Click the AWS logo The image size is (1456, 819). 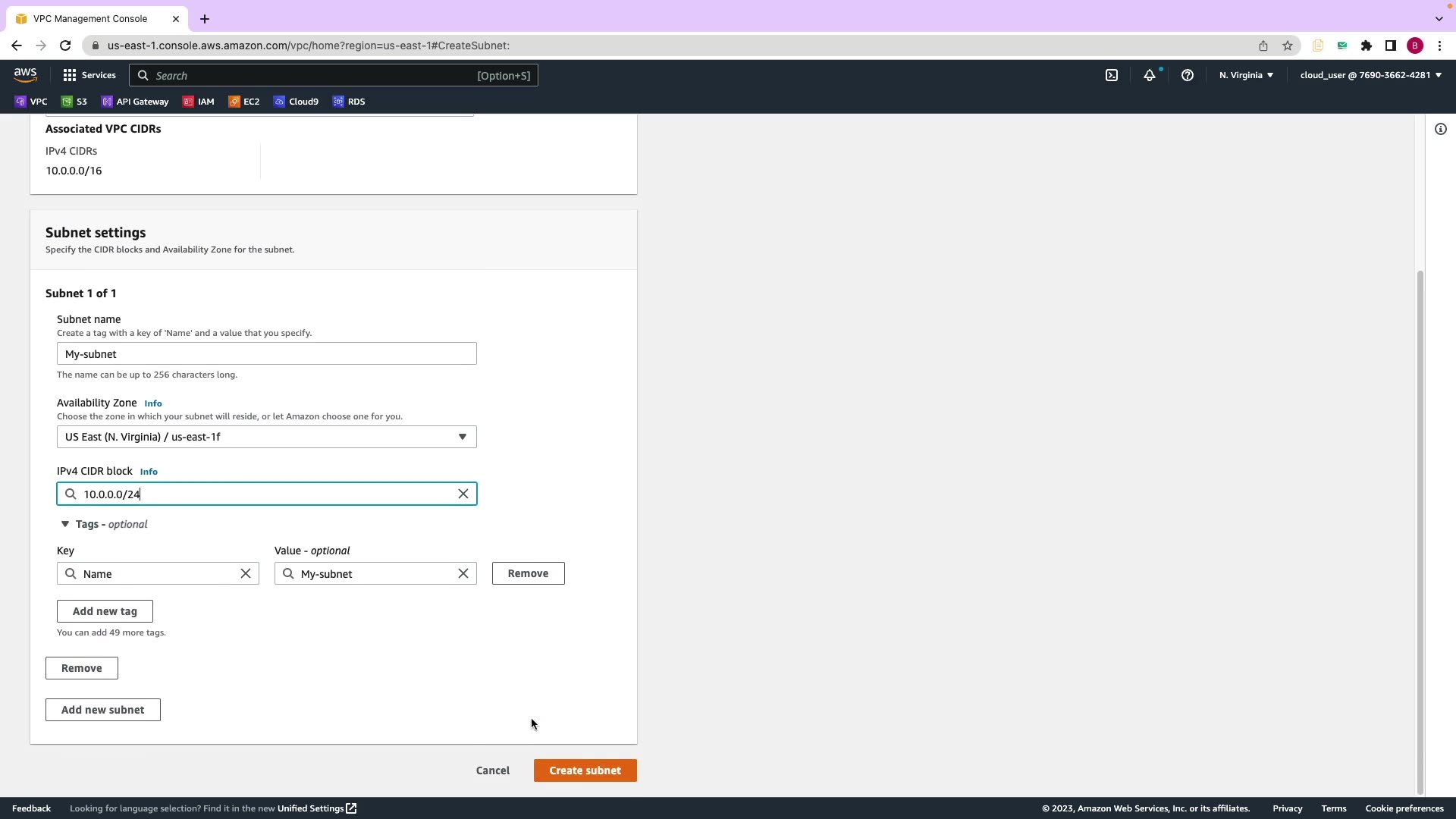click(x=25, y=74)
